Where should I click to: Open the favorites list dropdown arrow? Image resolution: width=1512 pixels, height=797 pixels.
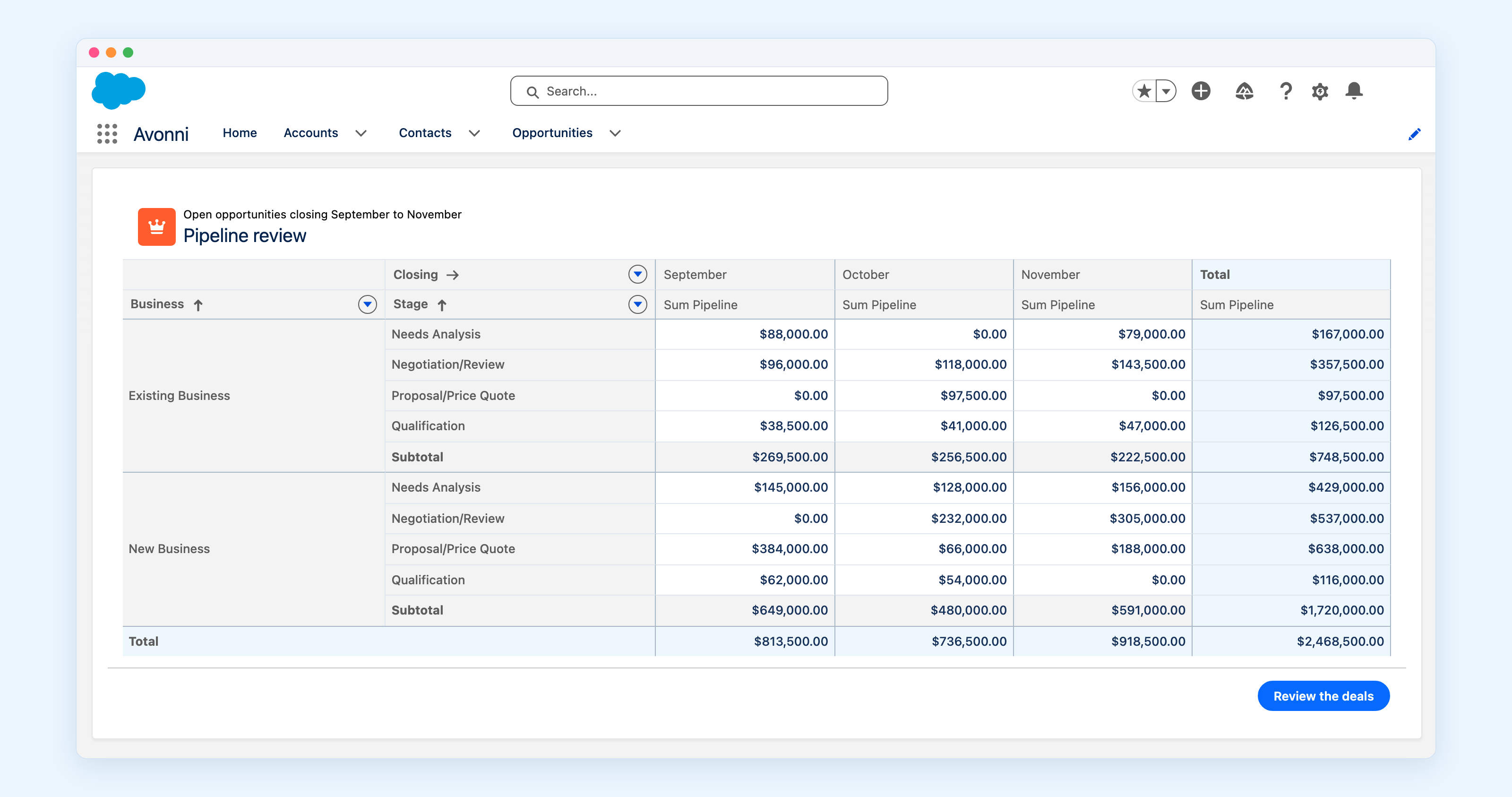[1166, 91]
